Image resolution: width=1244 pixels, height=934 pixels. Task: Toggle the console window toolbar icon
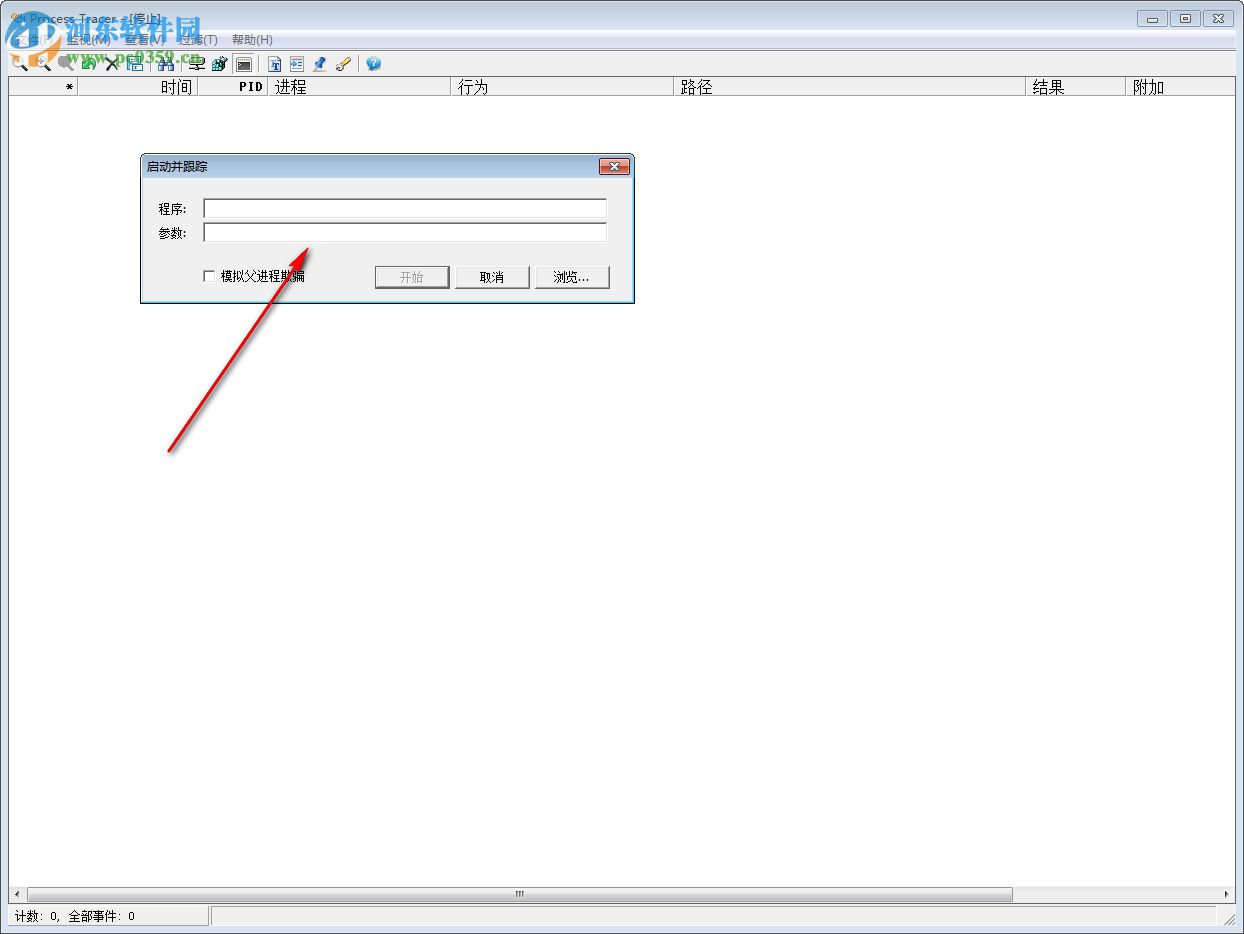point(244,63)
